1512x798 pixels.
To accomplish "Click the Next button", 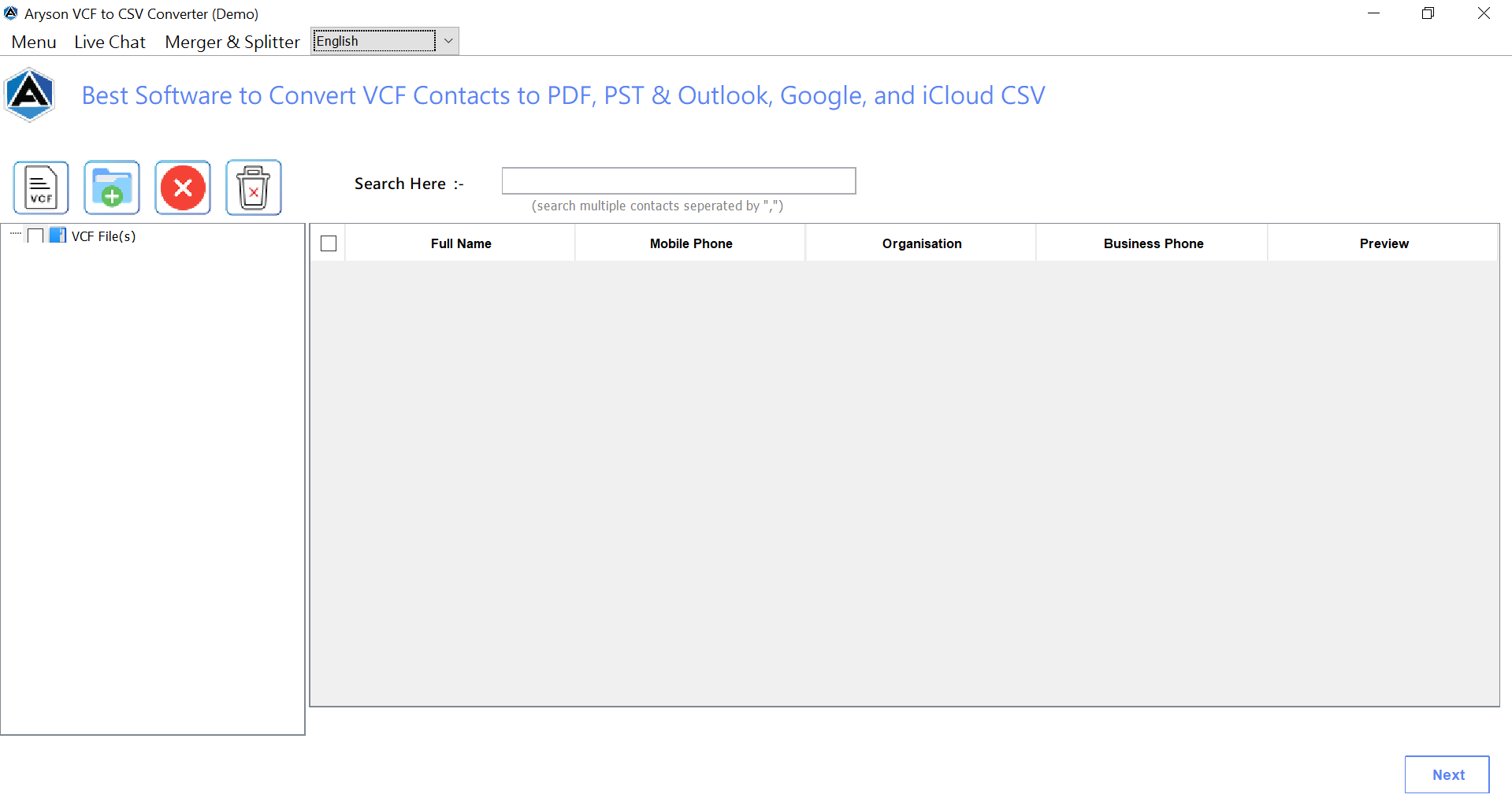I will click(x=1447, y=774).
